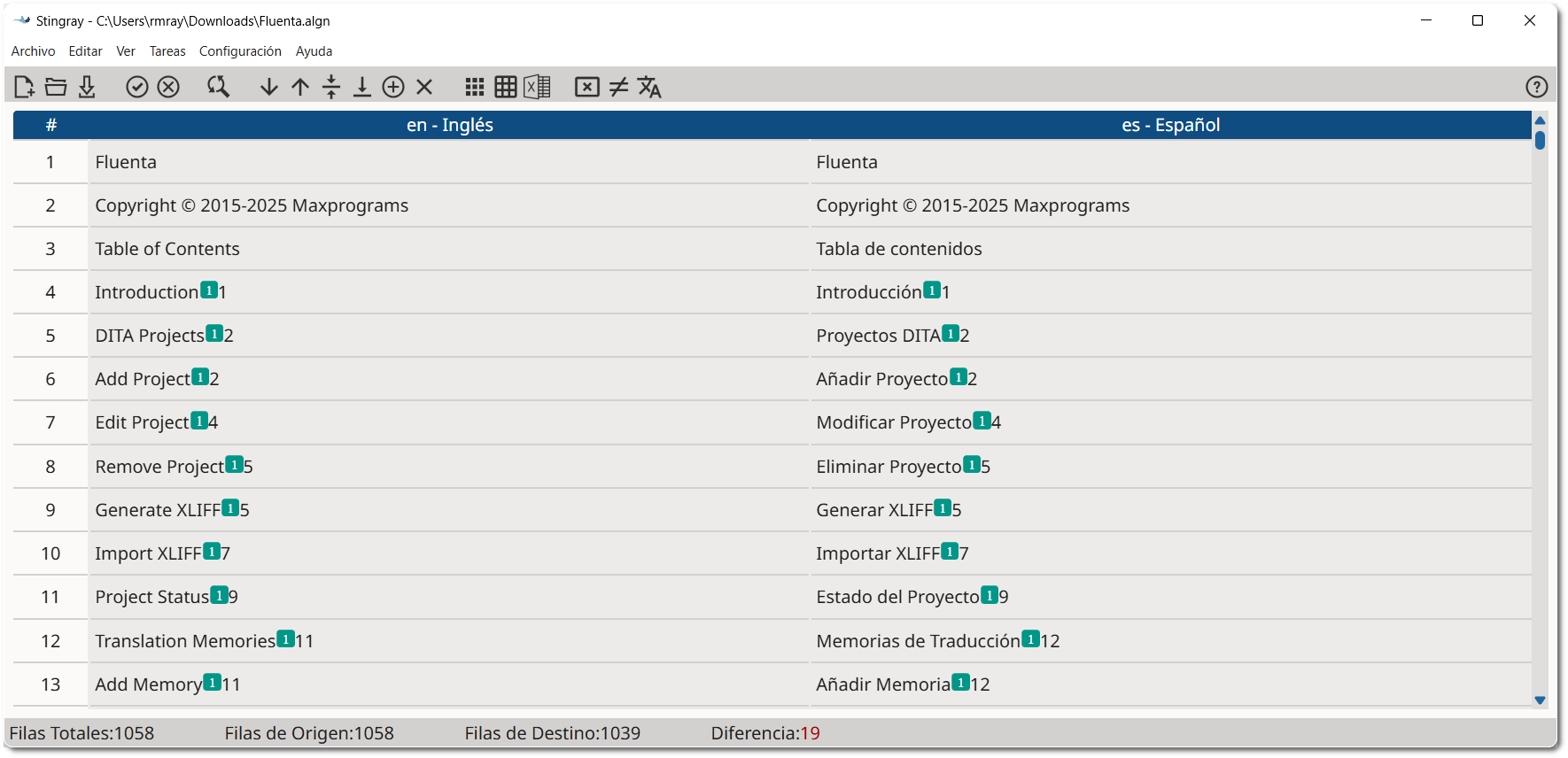Click the 'en - Inglés' column header

[450, 125]
